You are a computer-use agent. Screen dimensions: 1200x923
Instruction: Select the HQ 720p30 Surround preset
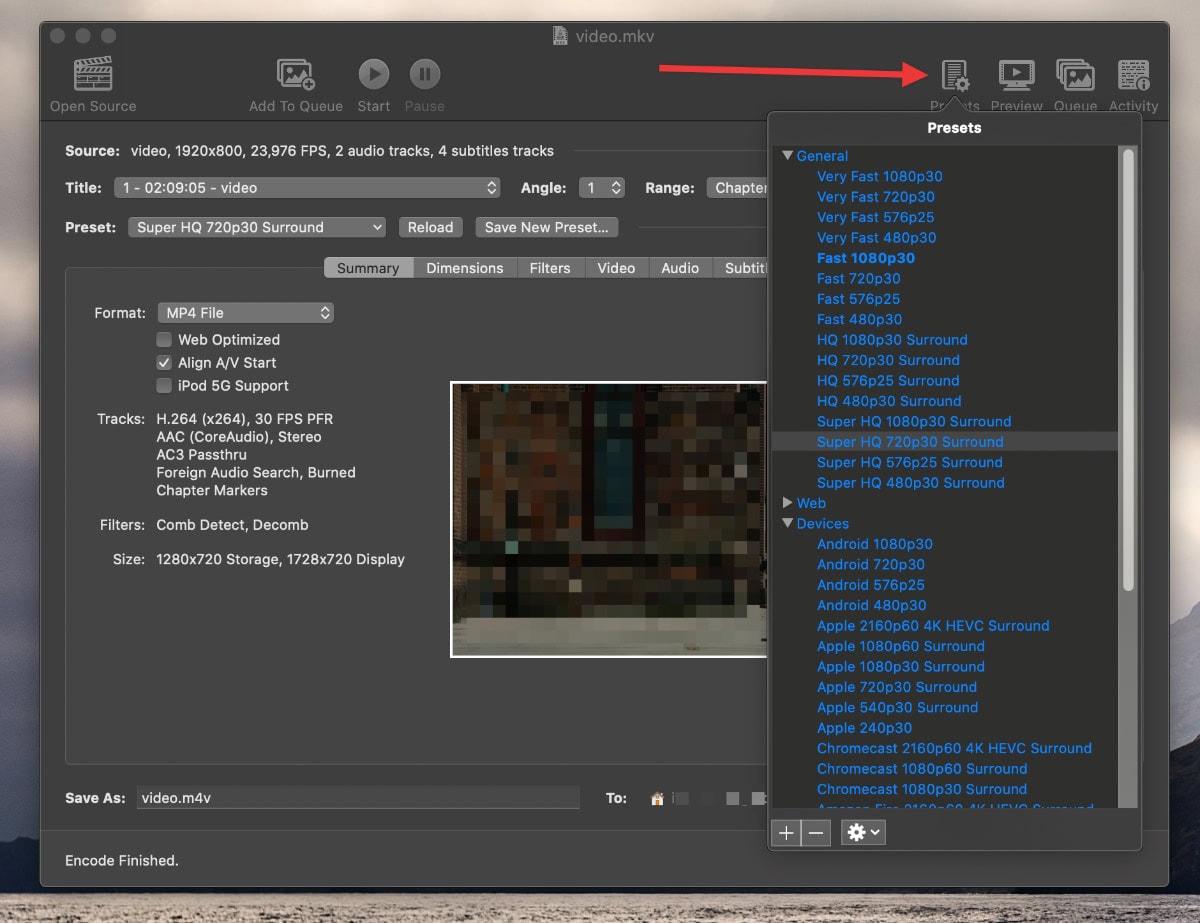[x=888, y=360]
